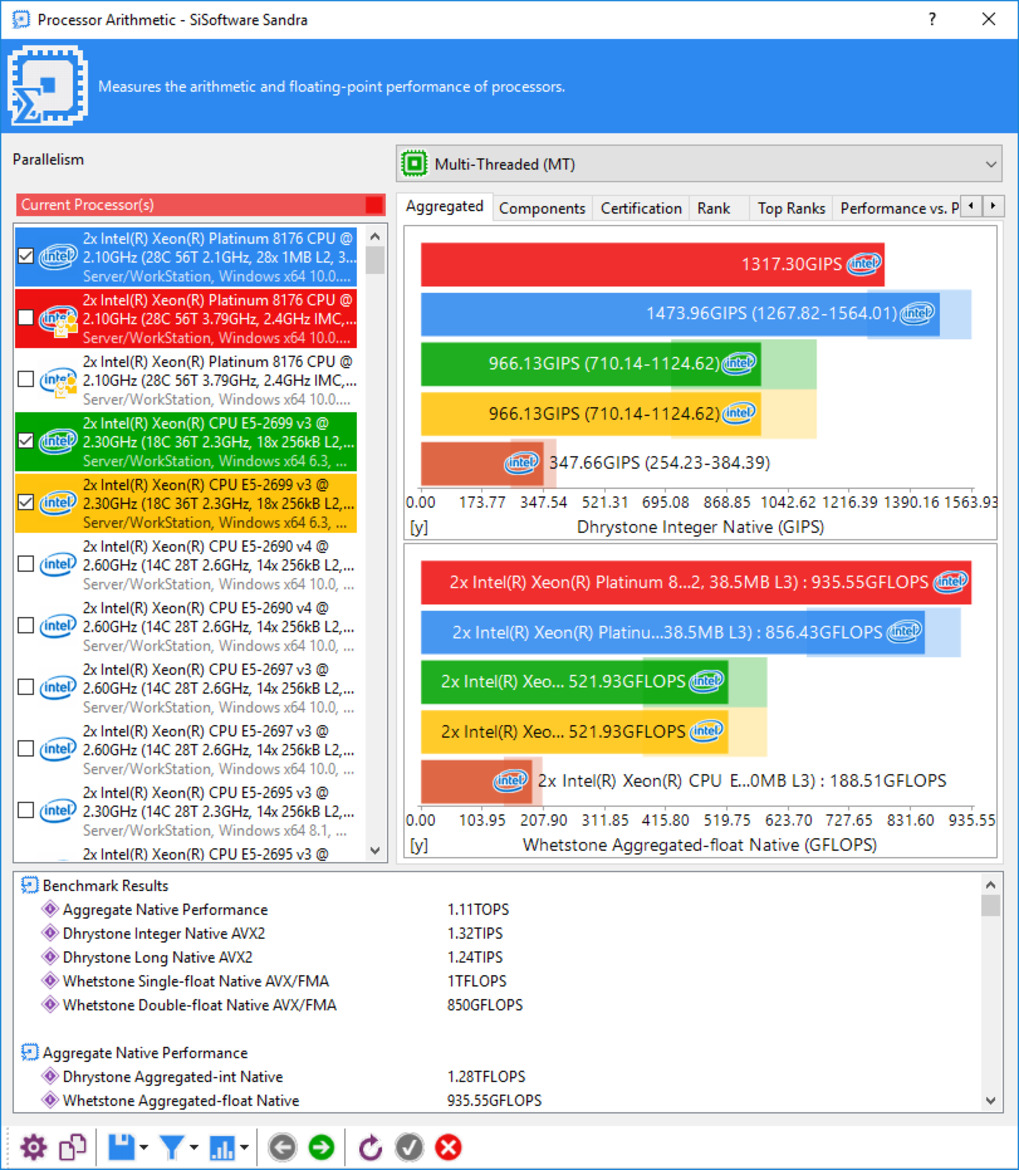1019x1170 pixels.
Task: Expand the save icon dropdown arrow
Action: coord(144,1148)
